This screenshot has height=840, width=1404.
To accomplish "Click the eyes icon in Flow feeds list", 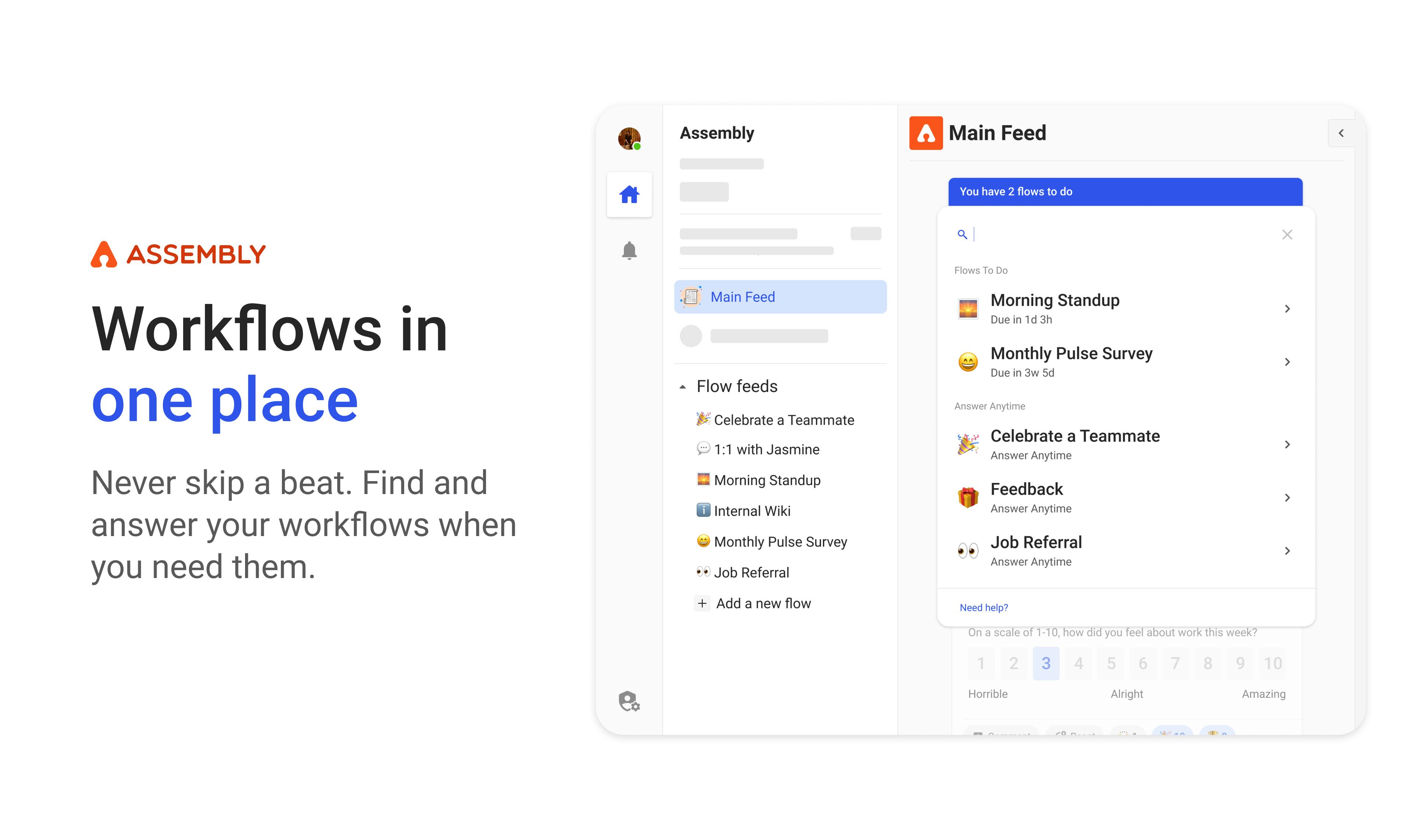I will click(703, 572).
